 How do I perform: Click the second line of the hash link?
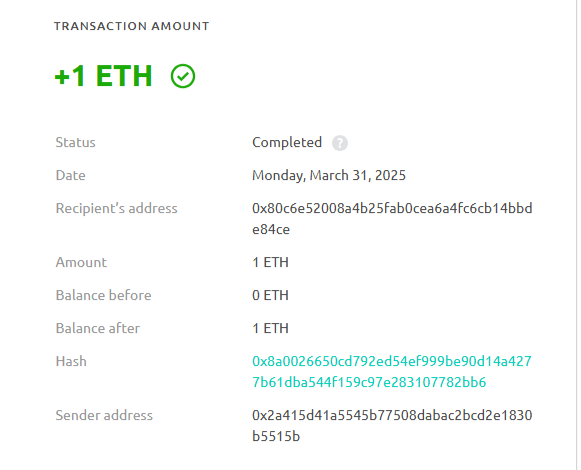(x=369, y=382)
